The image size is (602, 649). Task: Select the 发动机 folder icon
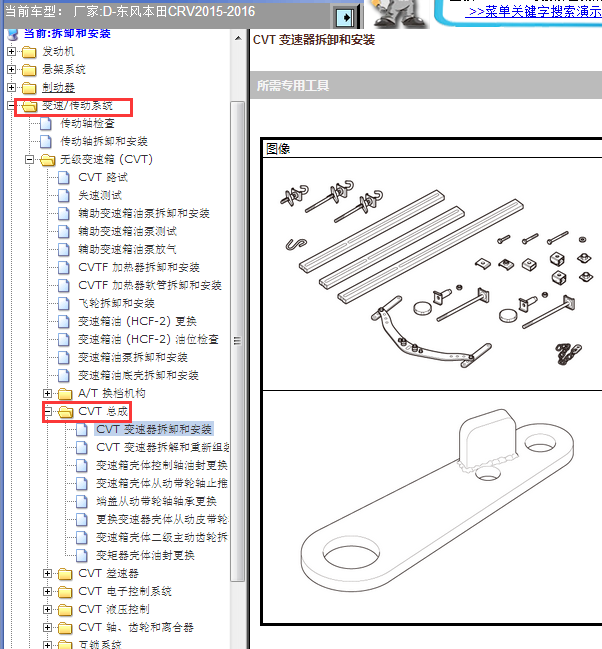coord(29,52)
